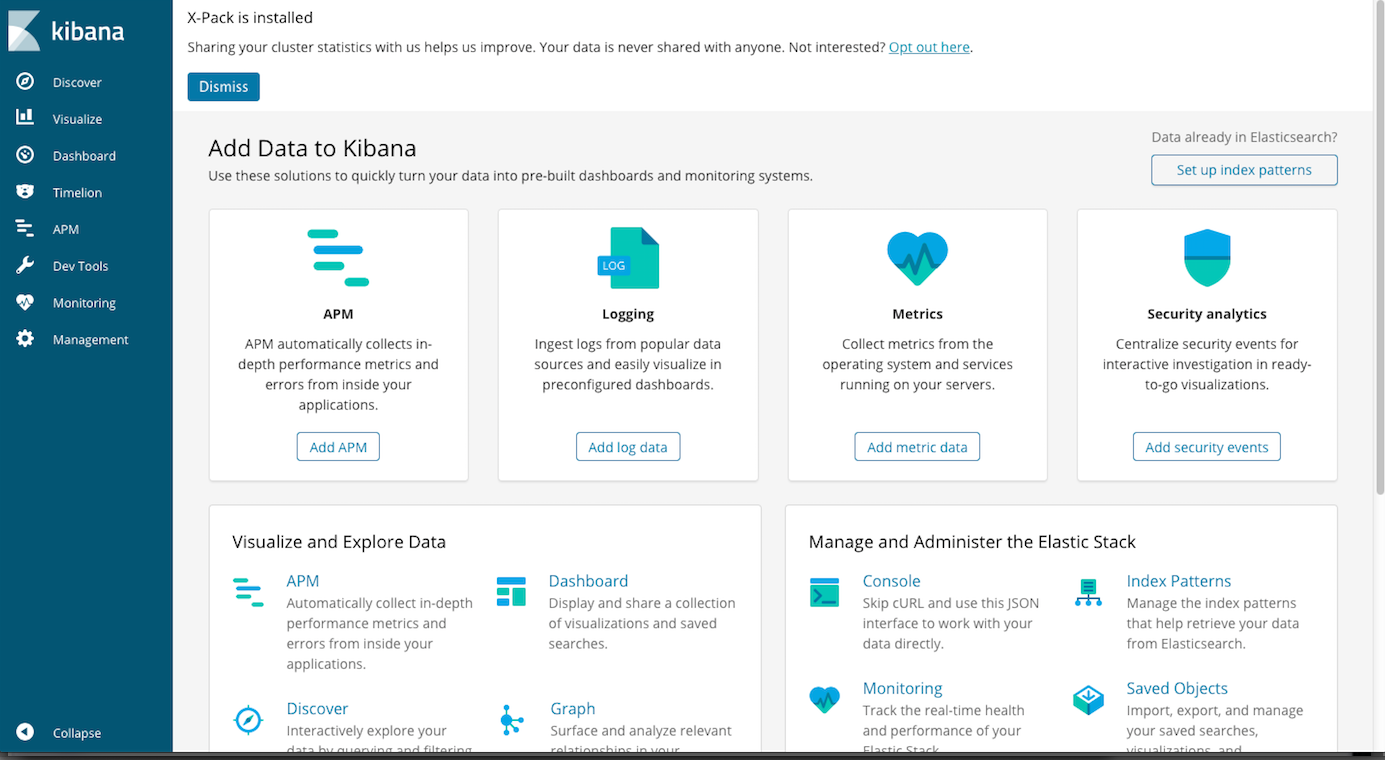Image resolution: width=1385 pixels, height=760 pixels.
Task: Open Timelion using its mask icon
Action: pos(25,192)
